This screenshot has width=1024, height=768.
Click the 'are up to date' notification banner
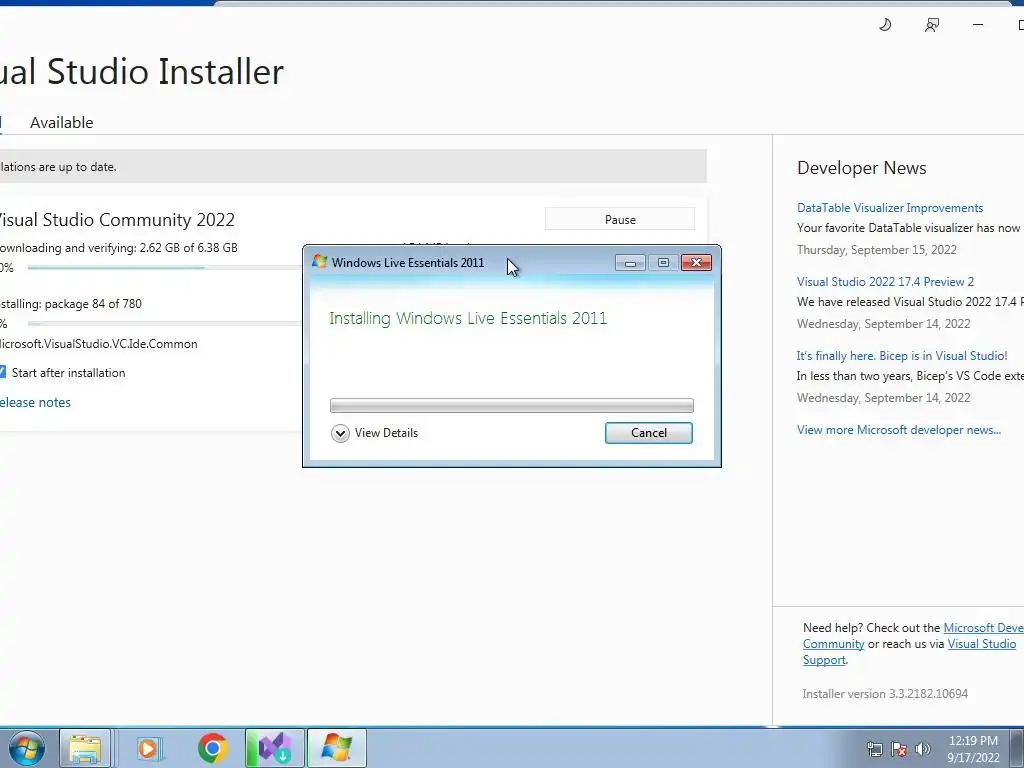tap(353, 167)
